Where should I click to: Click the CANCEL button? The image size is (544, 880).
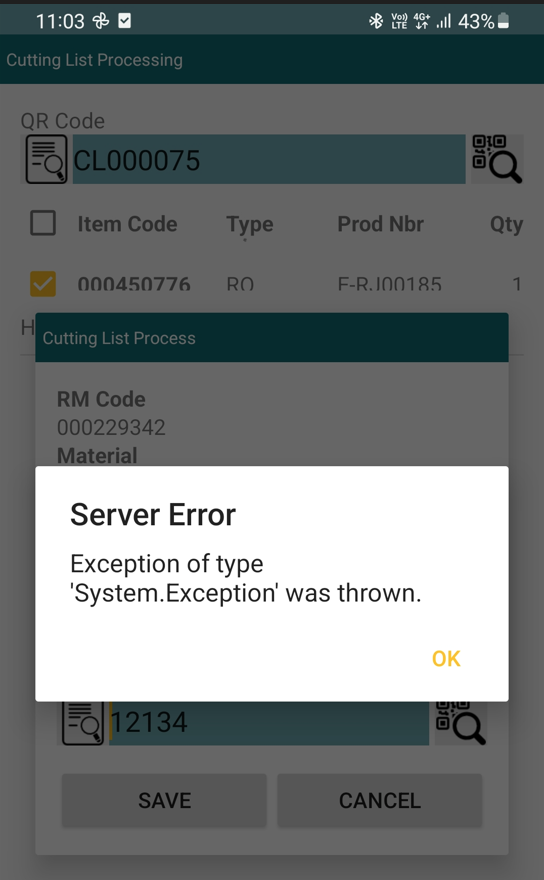point(380,800)
